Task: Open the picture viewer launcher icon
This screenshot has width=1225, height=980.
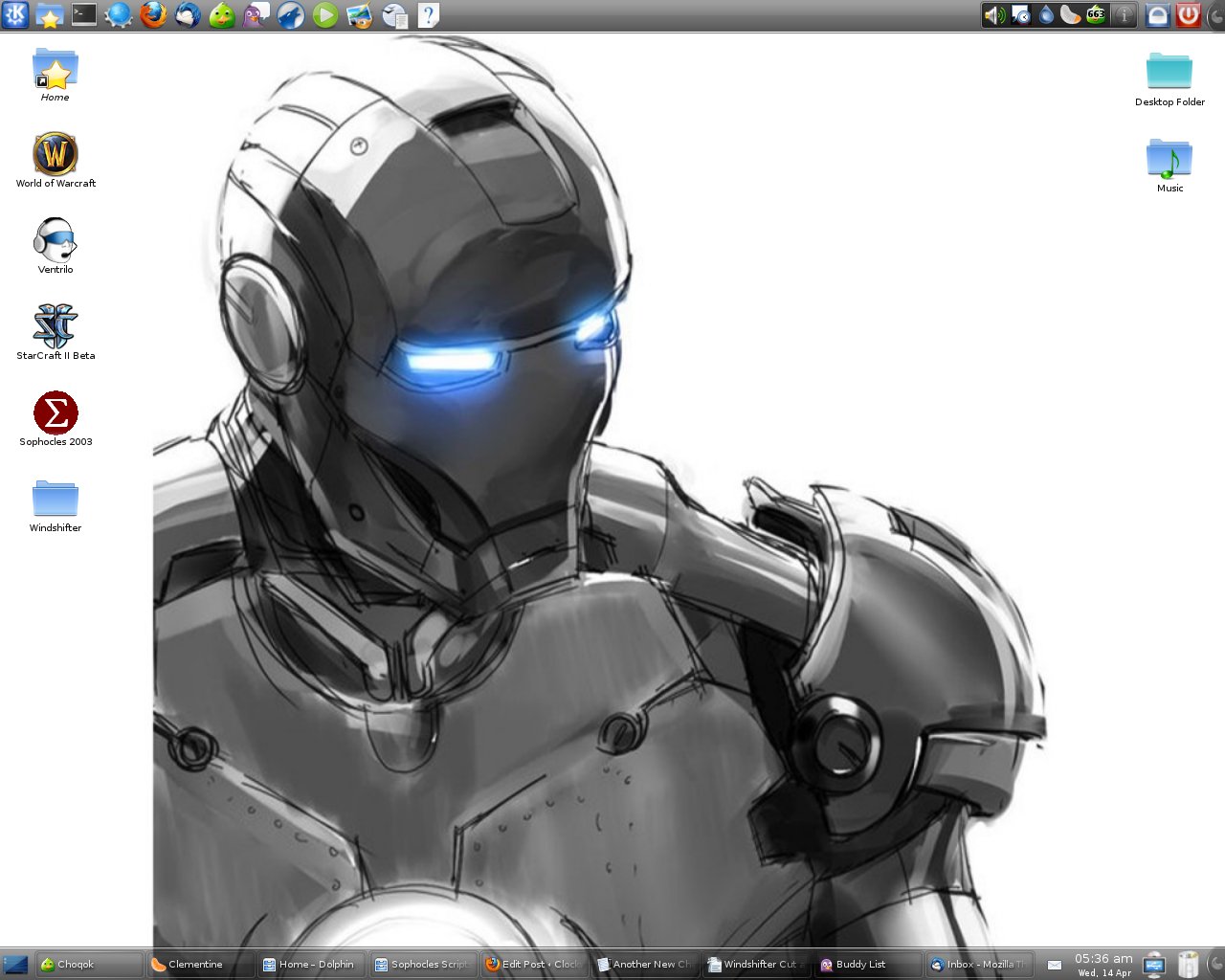Action: point(360,14)
